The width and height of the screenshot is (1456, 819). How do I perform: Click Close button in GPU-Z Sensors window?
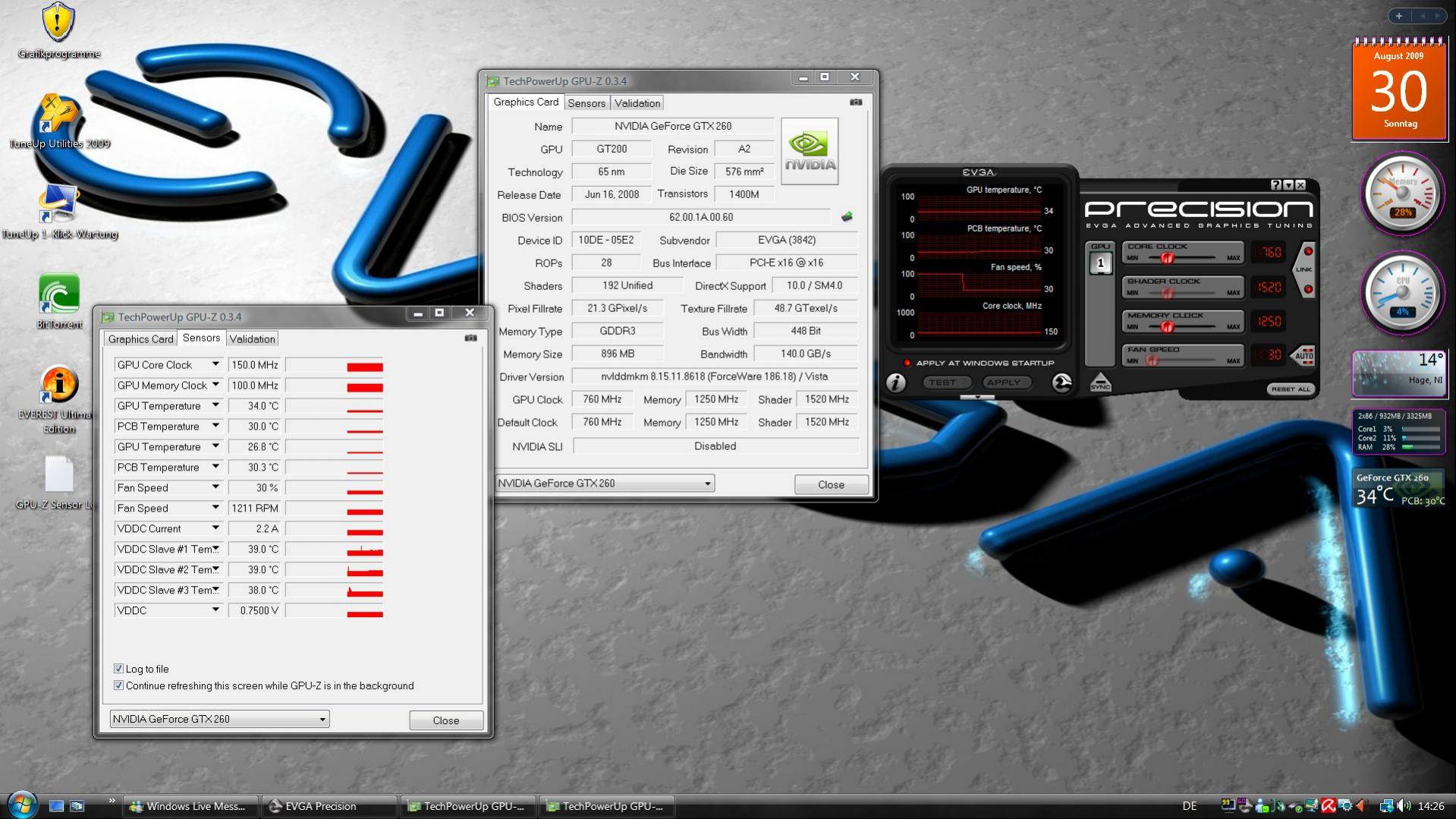pos(446,720)
